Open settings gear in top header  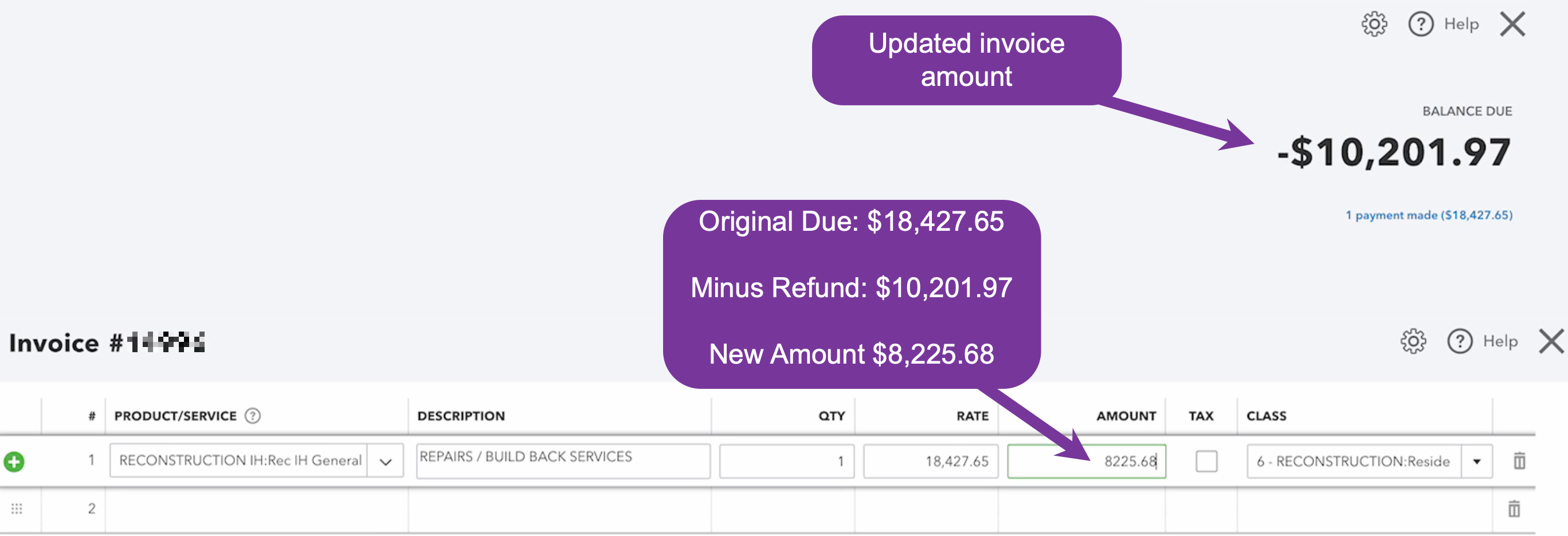click(1374, 24)
